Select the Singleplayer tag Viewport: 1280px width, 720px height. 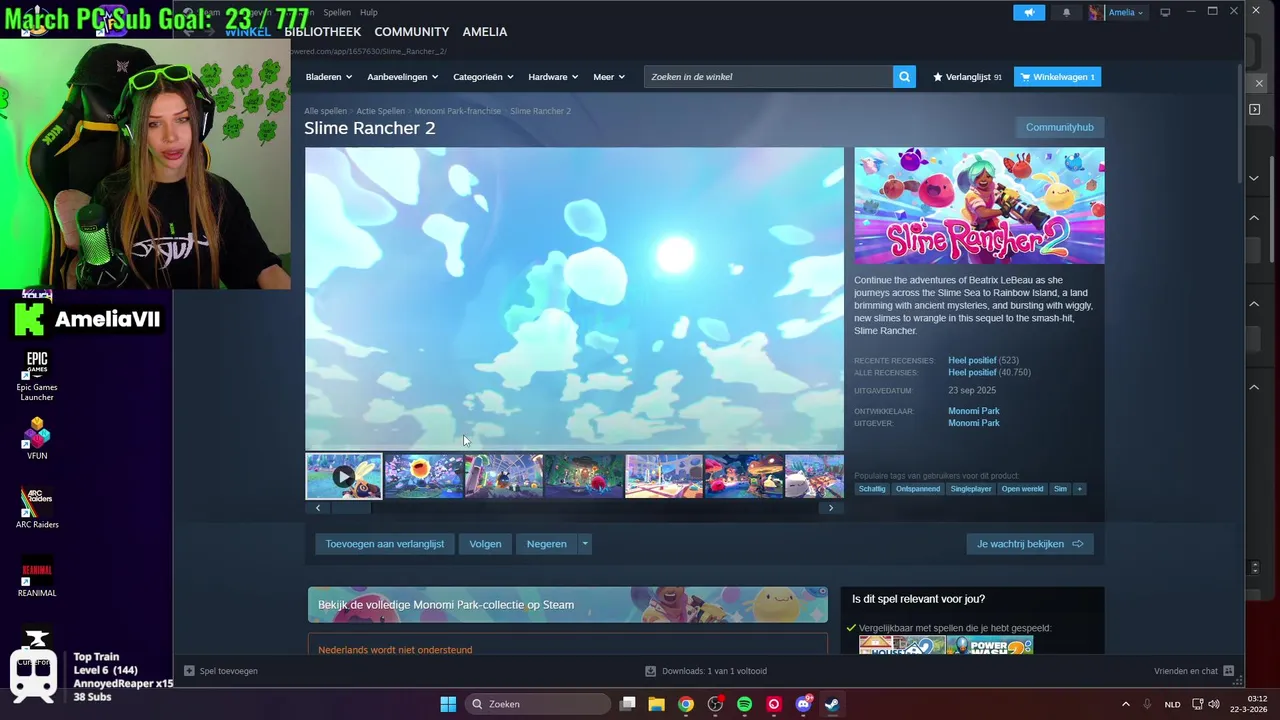(x=971, y=489)
